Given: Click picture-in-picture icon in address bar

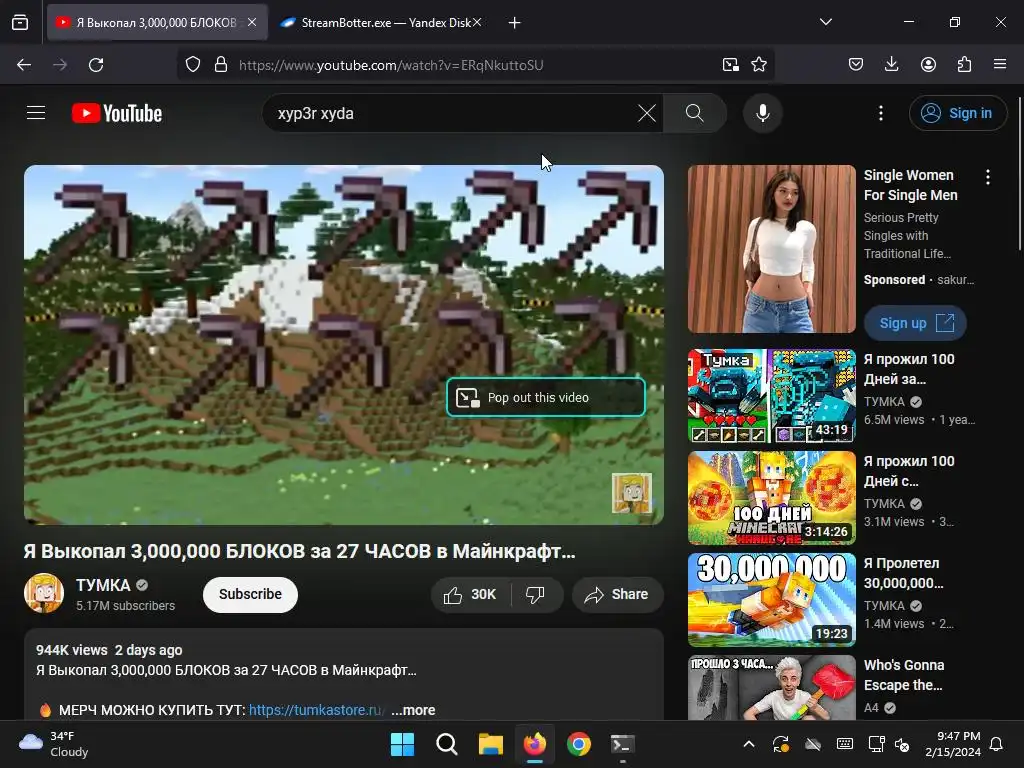Looking at the screenshot, I should pyautogui.click(x=730, y=65).
